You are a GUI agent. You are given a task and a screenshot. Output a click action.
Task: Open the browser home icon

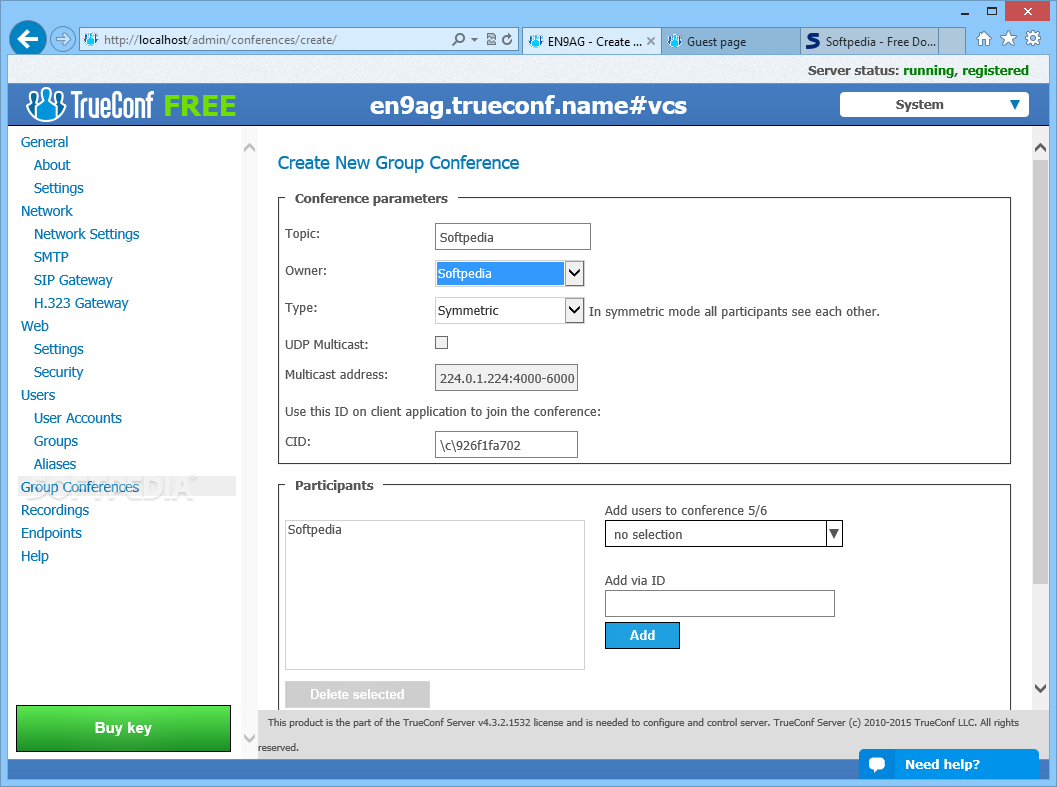[984, 38]
